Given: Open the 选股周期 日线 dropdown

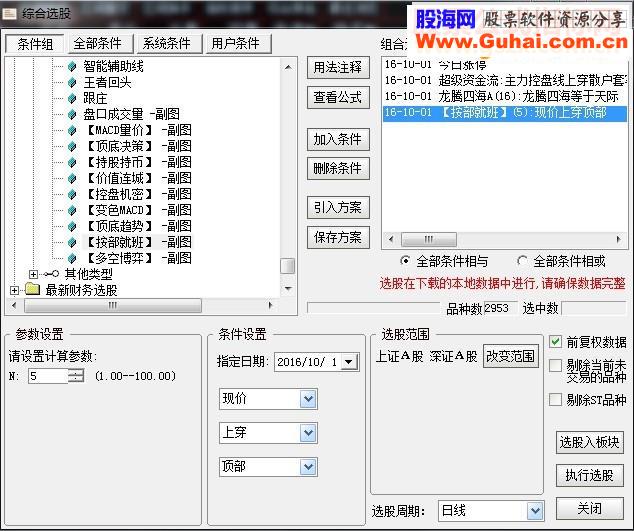Looking at the screenshot, I should (x=535, y=511).
